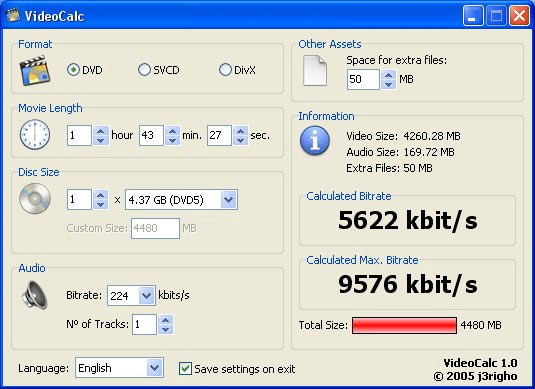Increase number of audio tracks
This screenshot has height=389, width=535.
tap(165, 320)
